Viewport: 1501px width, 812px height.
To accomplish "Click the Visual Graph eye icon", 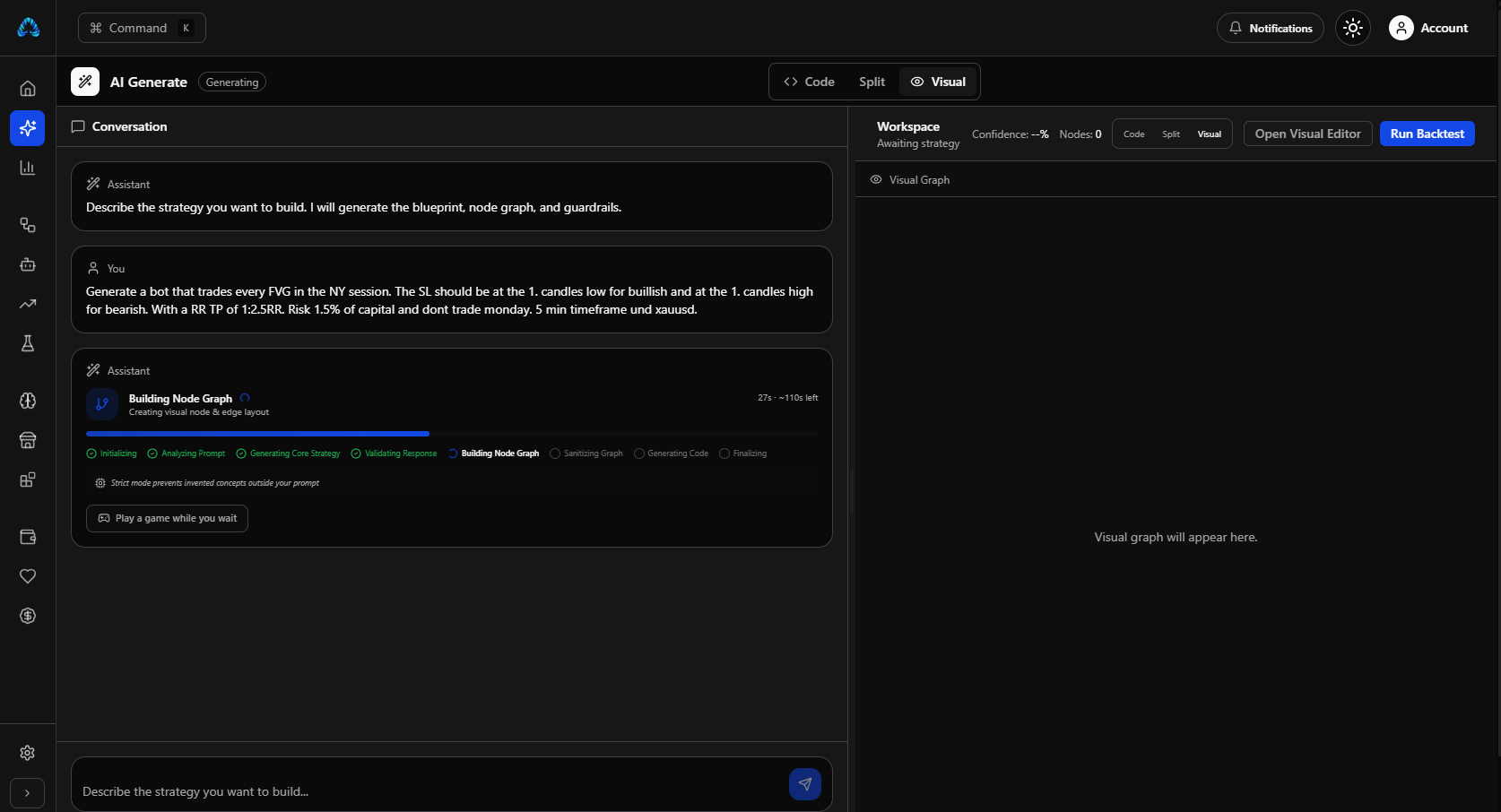I will click(x=876, y=179).
